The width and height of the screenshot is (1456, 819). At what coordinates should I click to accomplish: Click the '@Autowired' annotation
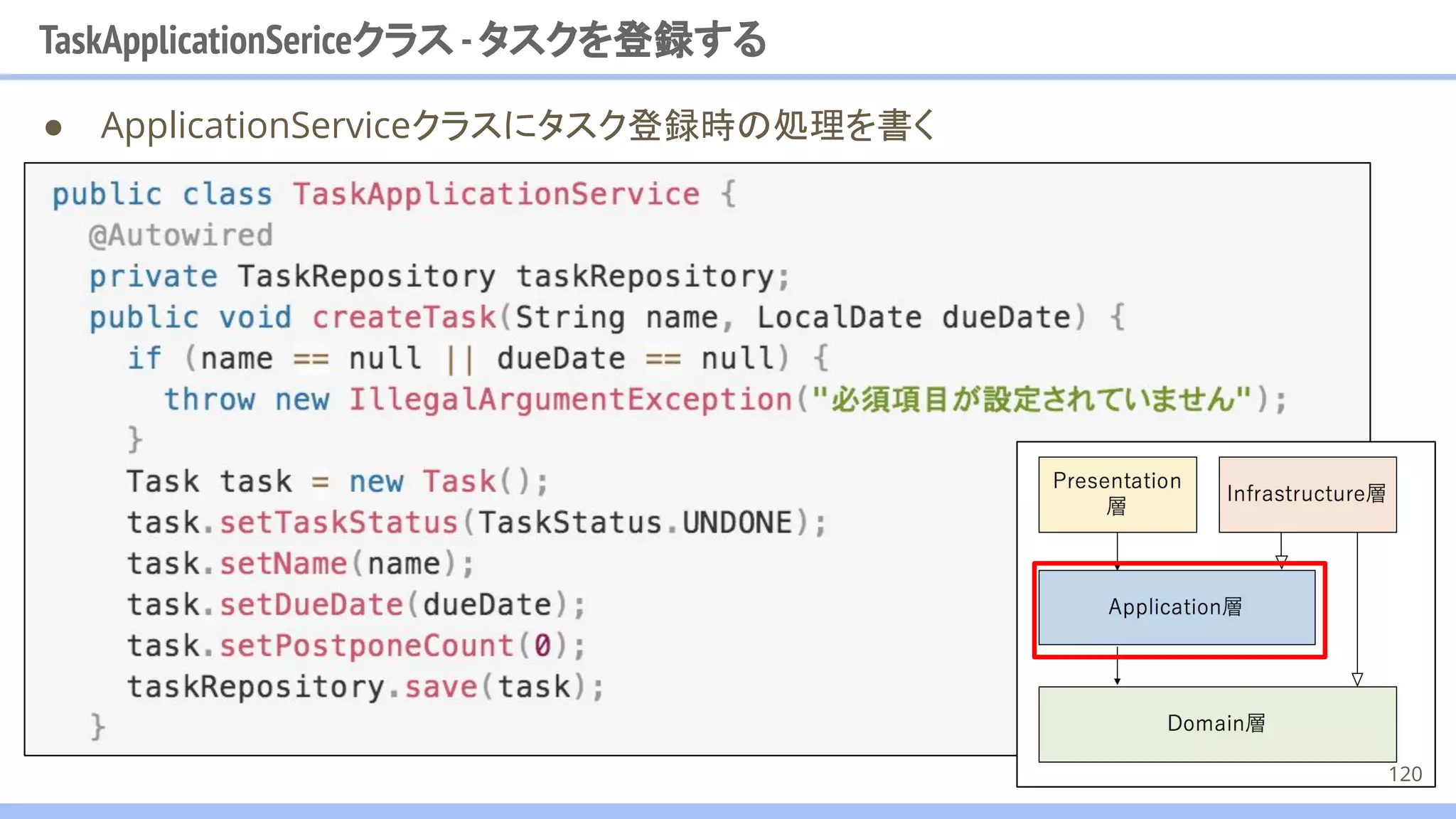pyautogui.click(x=181, y=235)
